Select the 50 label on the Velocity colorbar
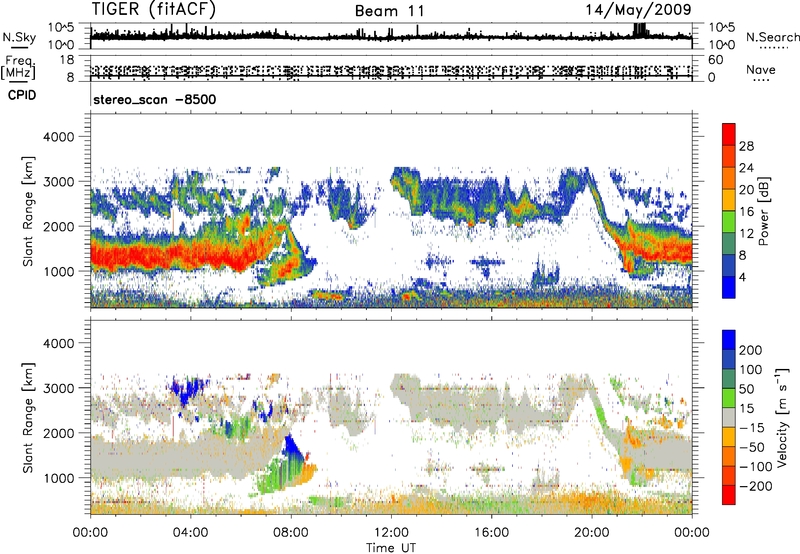 746,389
